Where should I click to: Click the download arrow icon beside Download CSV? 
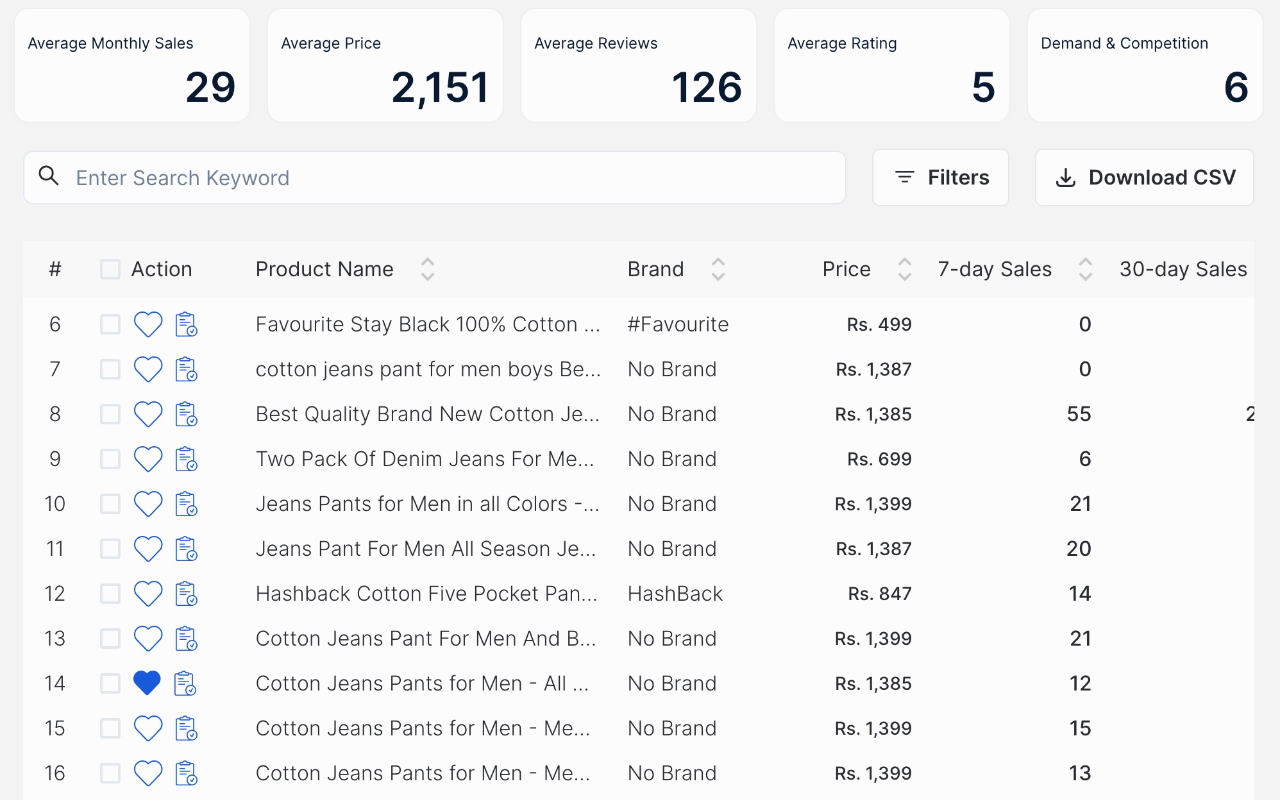[x=1065, y=177]
